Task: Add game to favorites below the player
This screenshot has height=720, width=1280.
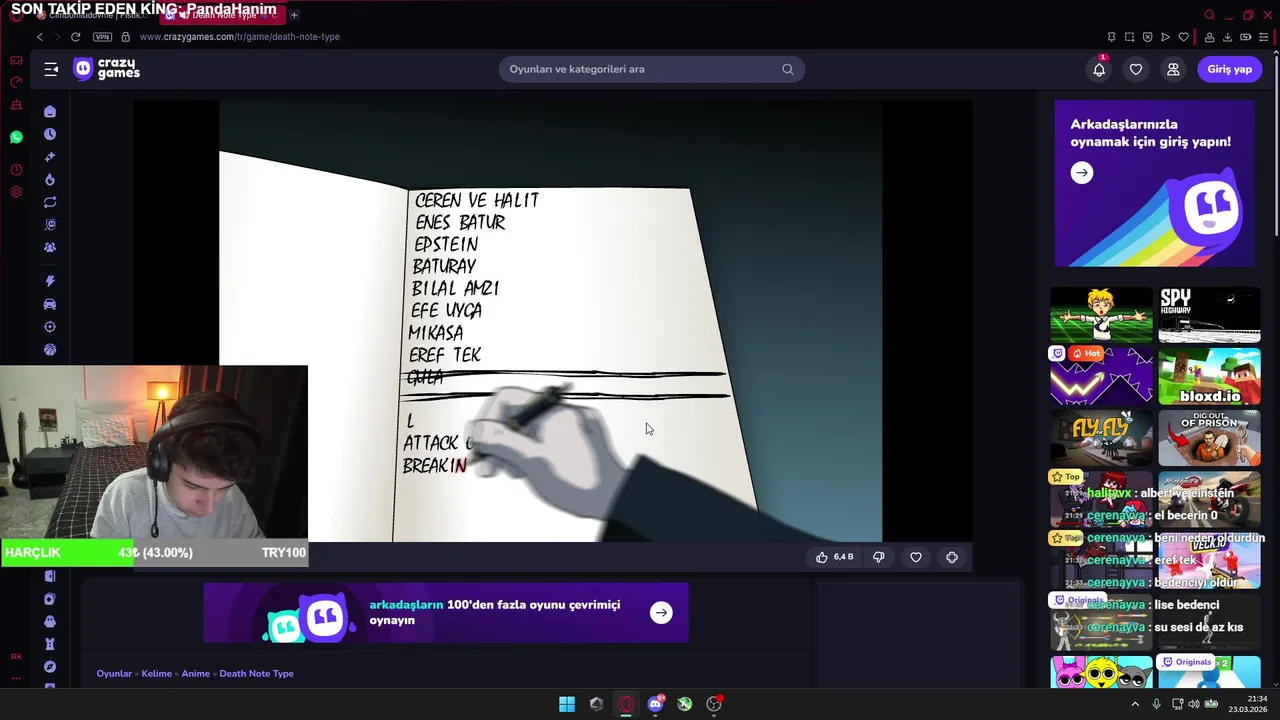Action: pyautogui.click(x=916, y=557)
